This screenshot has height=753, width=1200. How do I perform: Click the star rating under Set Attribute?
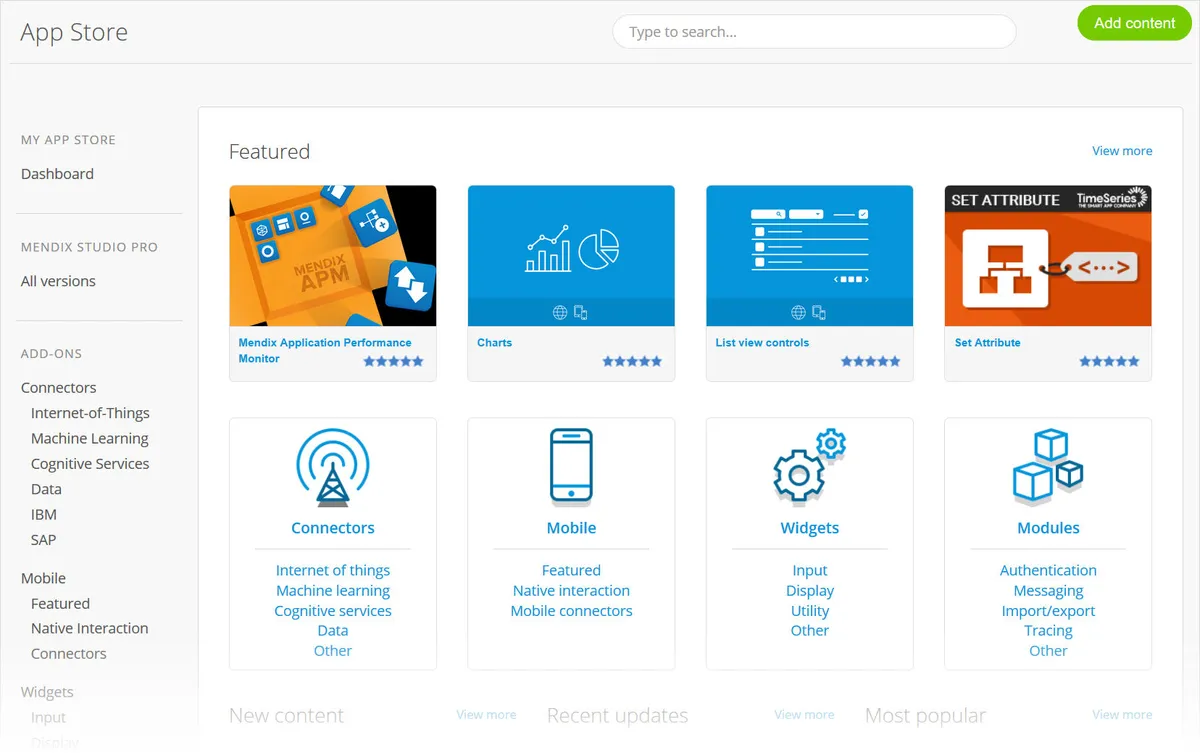coord(1109,361)
